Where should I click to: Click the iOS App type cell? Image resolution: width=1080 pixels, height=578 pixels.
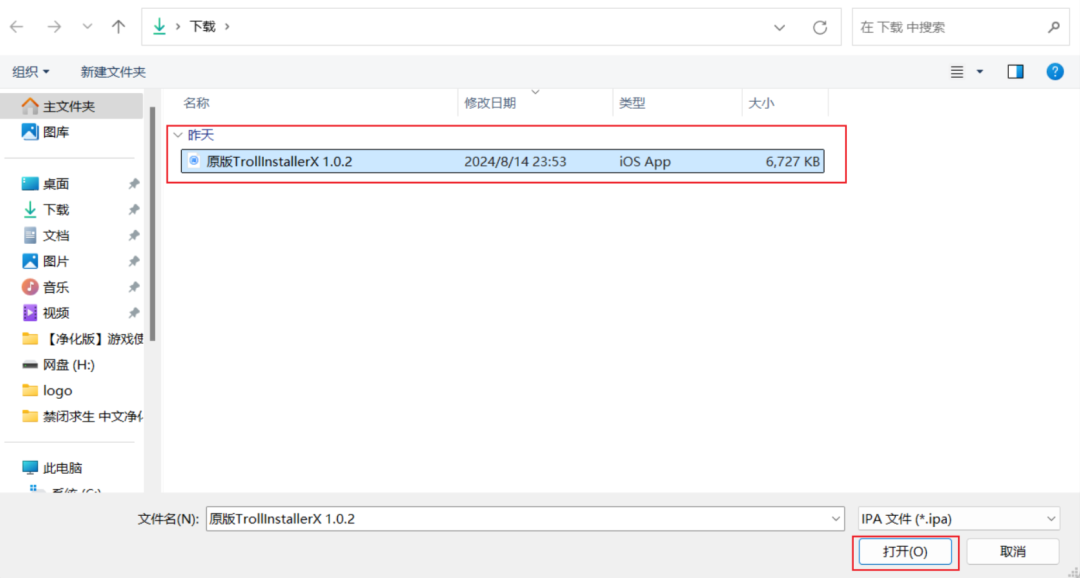pos(645,161)
